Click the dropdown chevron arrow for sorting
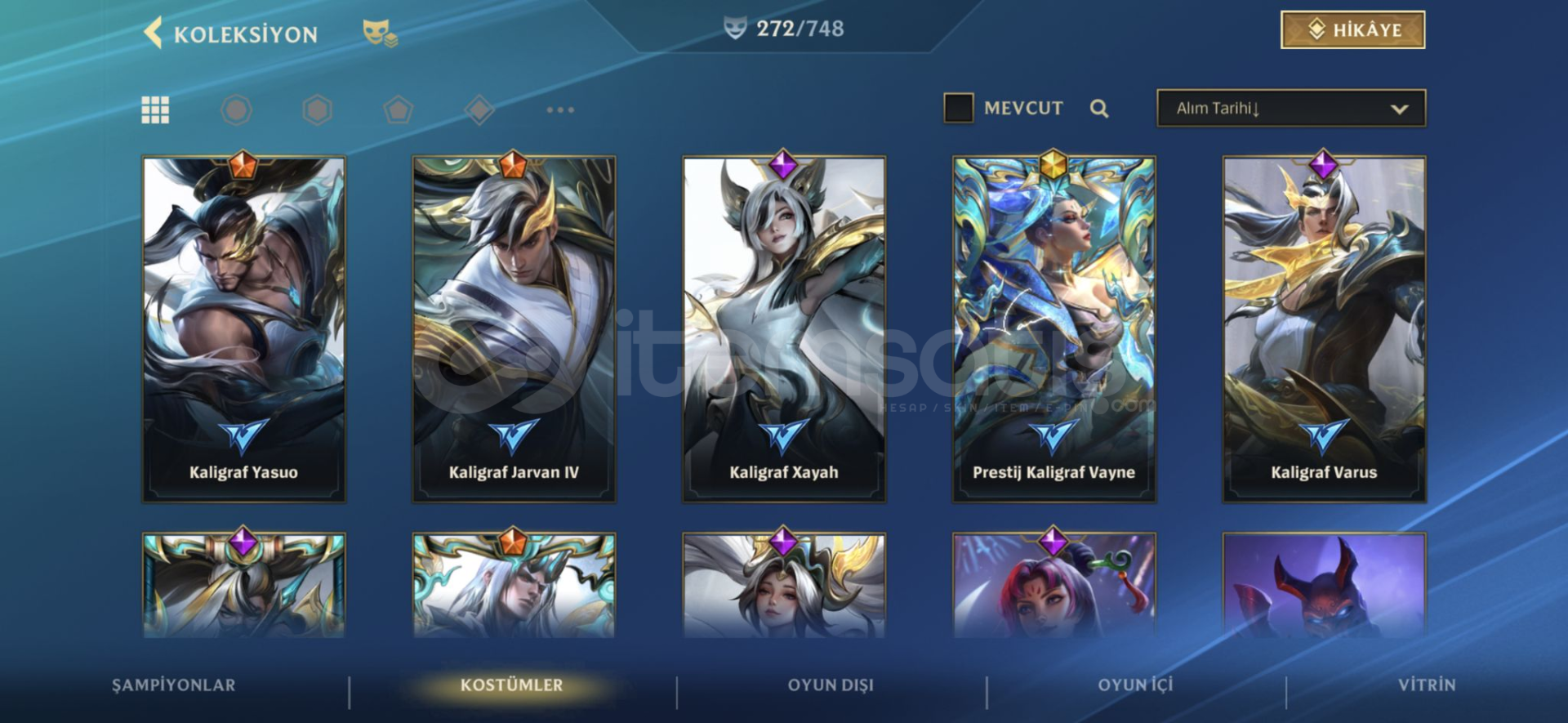The height and width of the screenshot is (723, 1568). pos(1399,109)
